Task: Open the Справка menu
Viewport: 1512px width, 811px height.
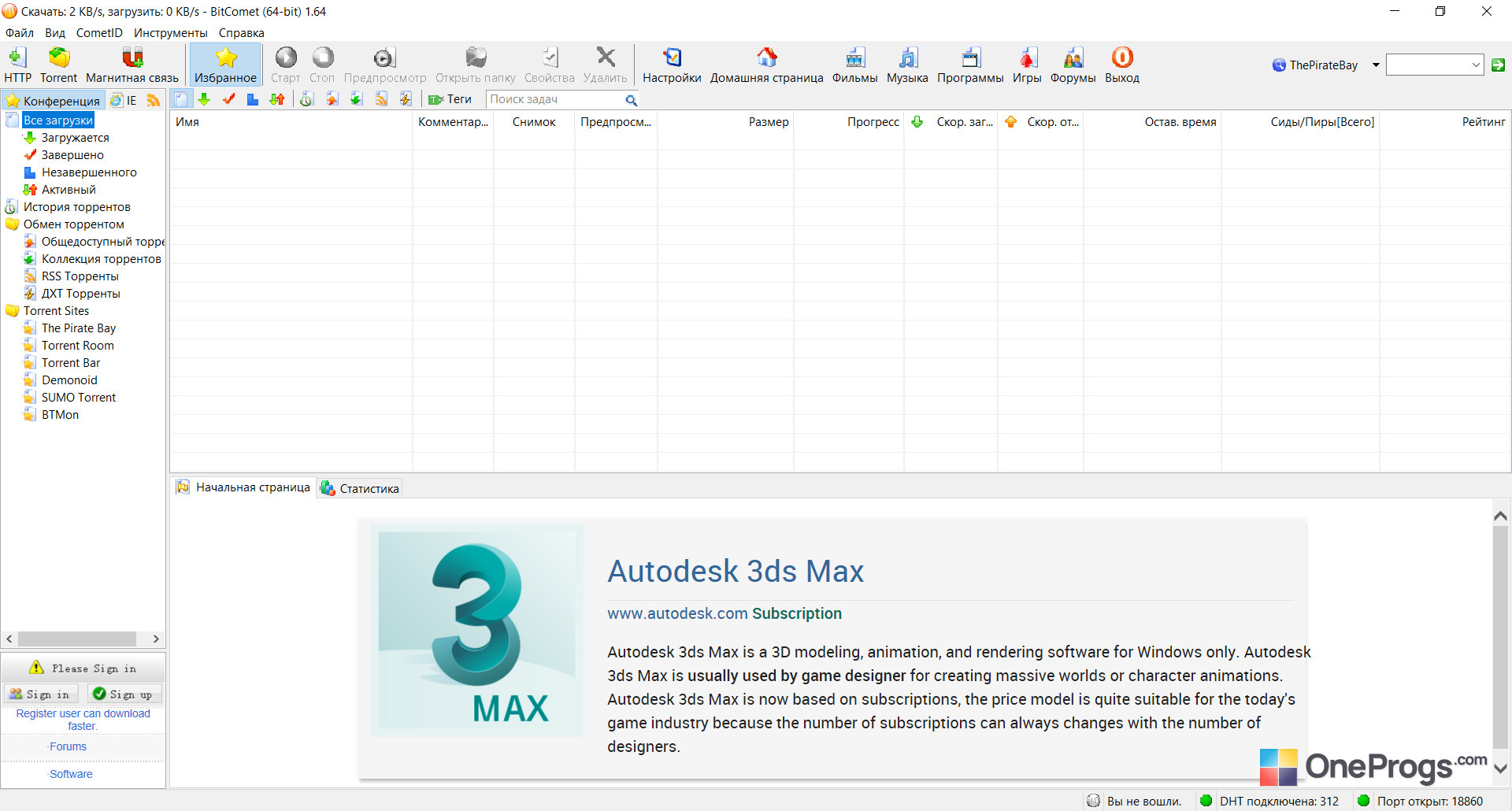Action: (x=242, y=33)
